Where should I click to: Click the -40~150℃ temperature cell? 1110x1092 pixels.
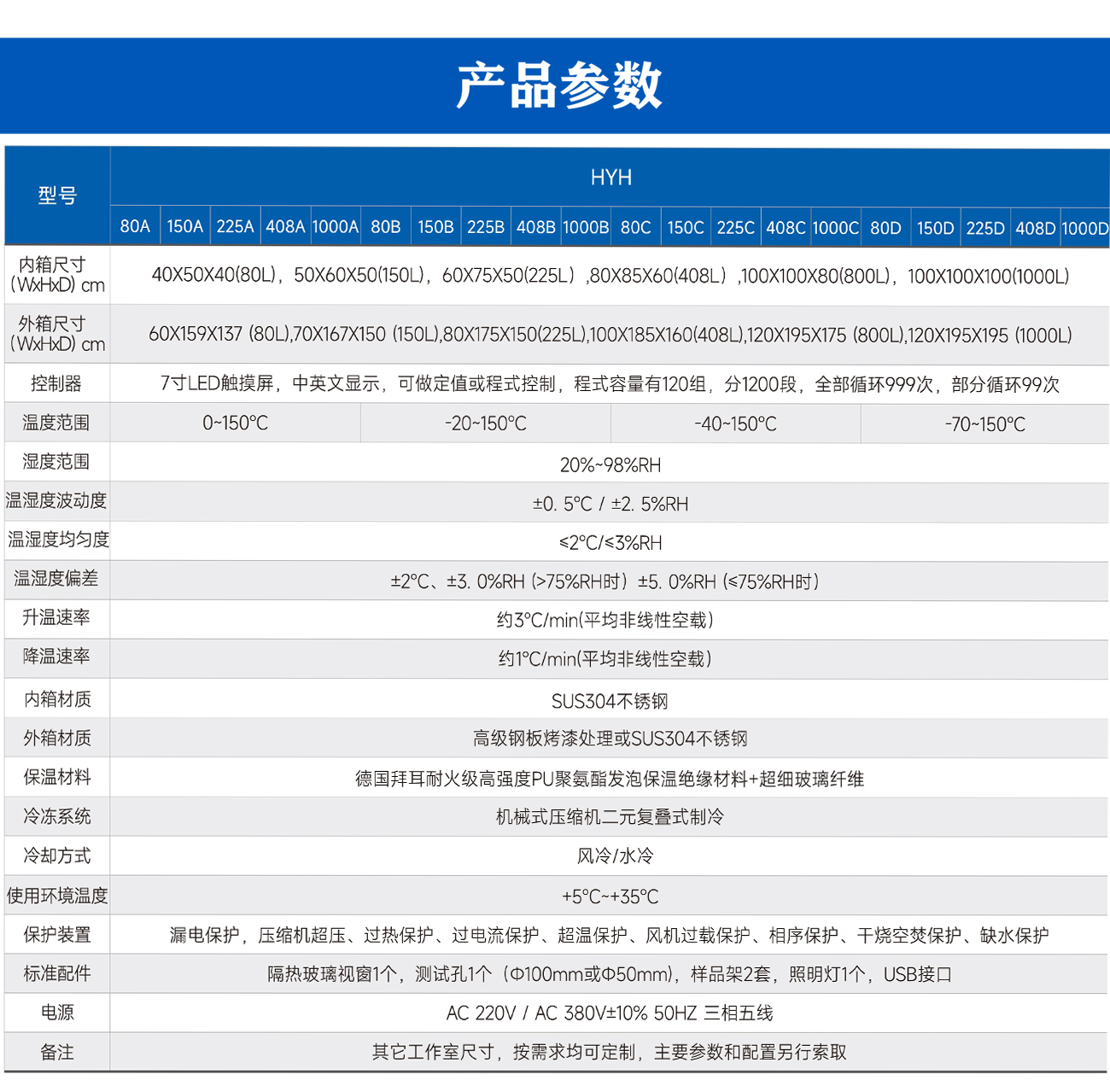[736, 423]
